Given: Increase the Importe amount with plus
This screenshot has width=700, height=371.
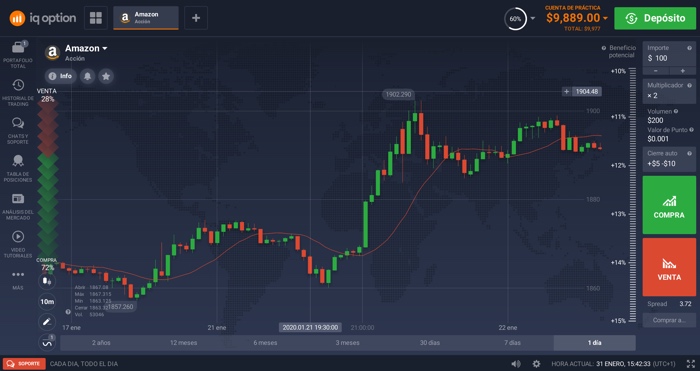Looking at the screenshot, I should pos(683,71).
